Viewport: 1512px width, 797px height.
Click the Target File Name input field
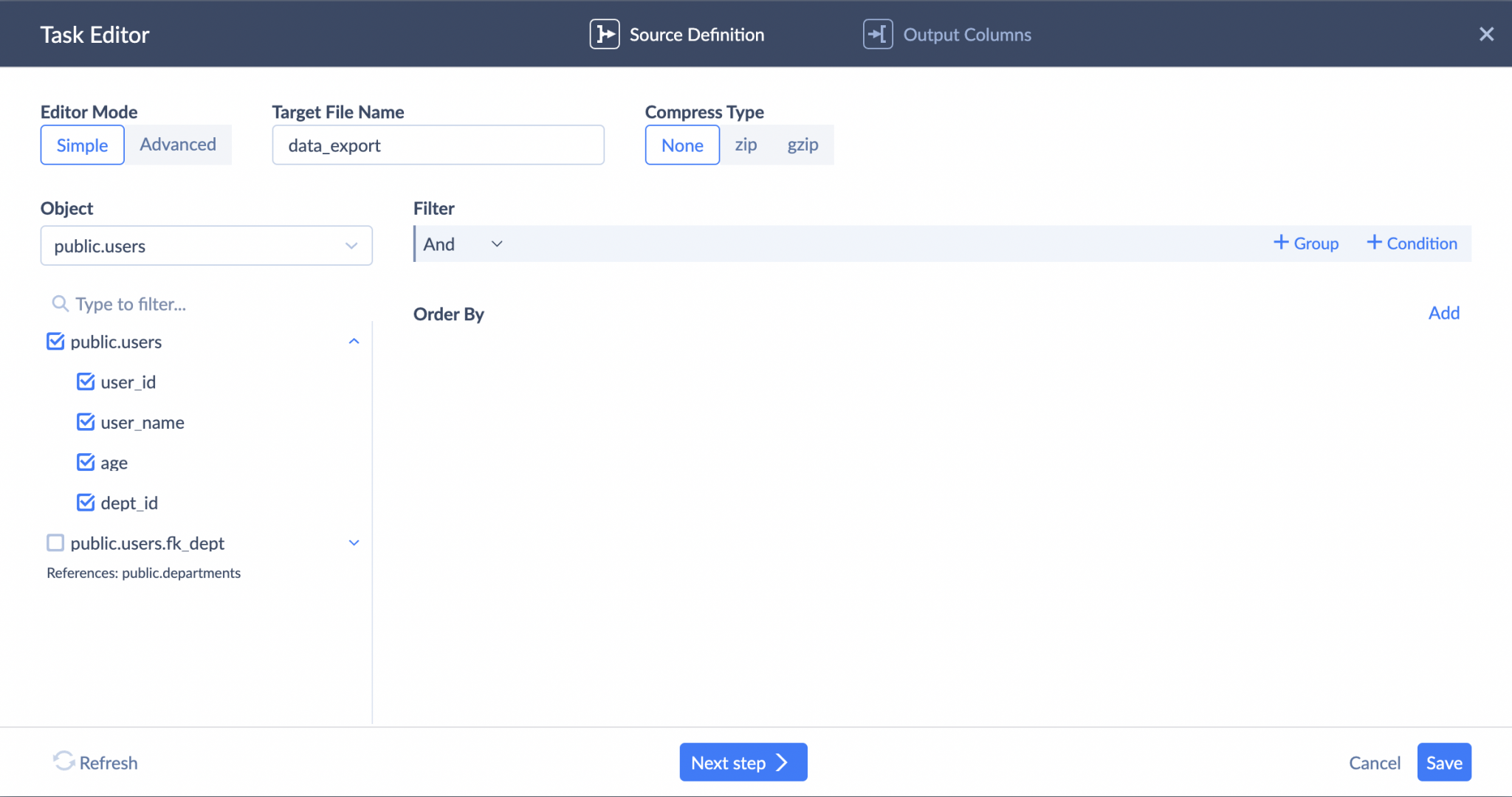[x=438, y=145]
